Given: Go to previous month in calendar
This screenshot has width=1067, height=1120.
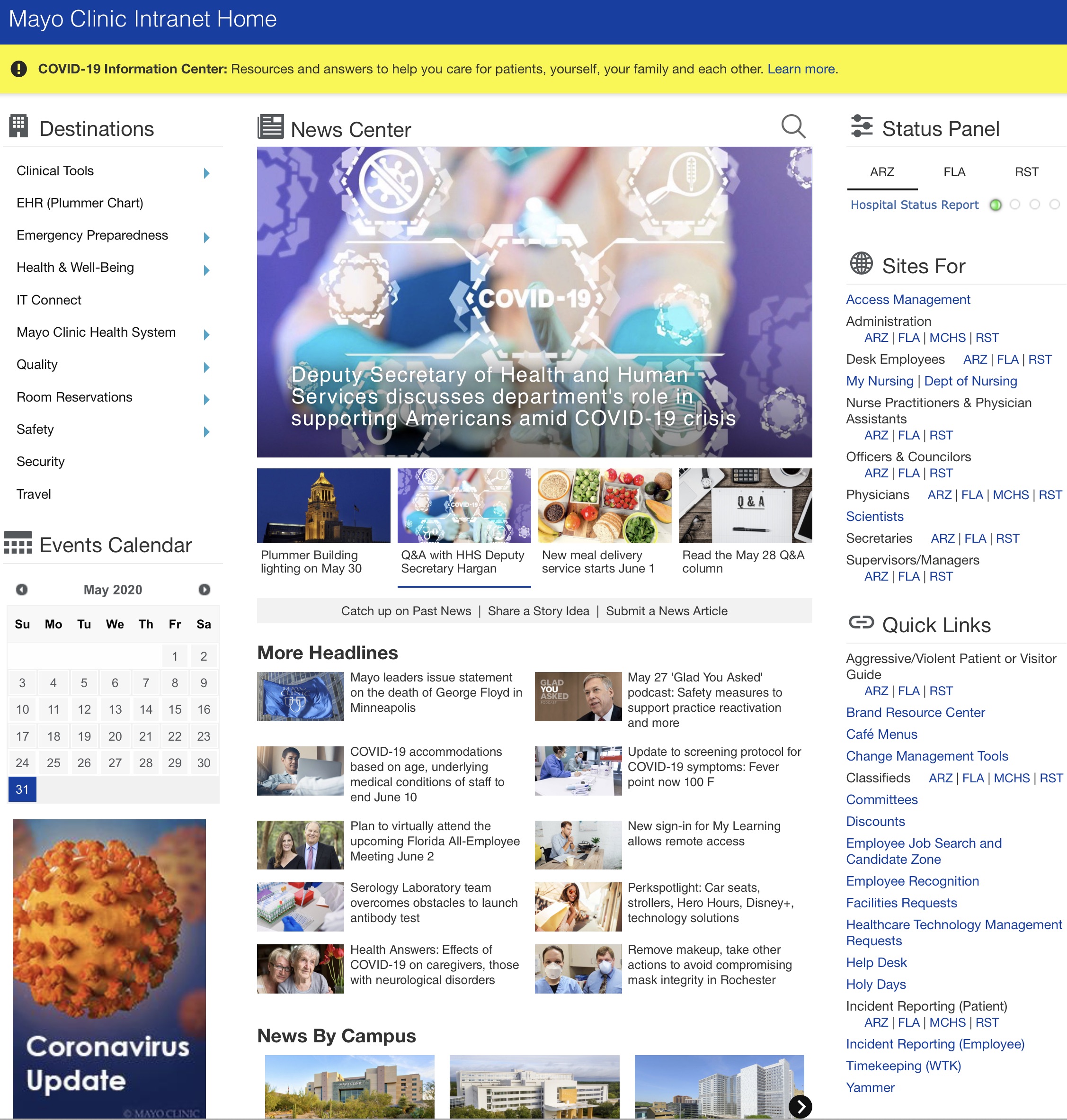Looking at the screenshot, I should point(22,590).
